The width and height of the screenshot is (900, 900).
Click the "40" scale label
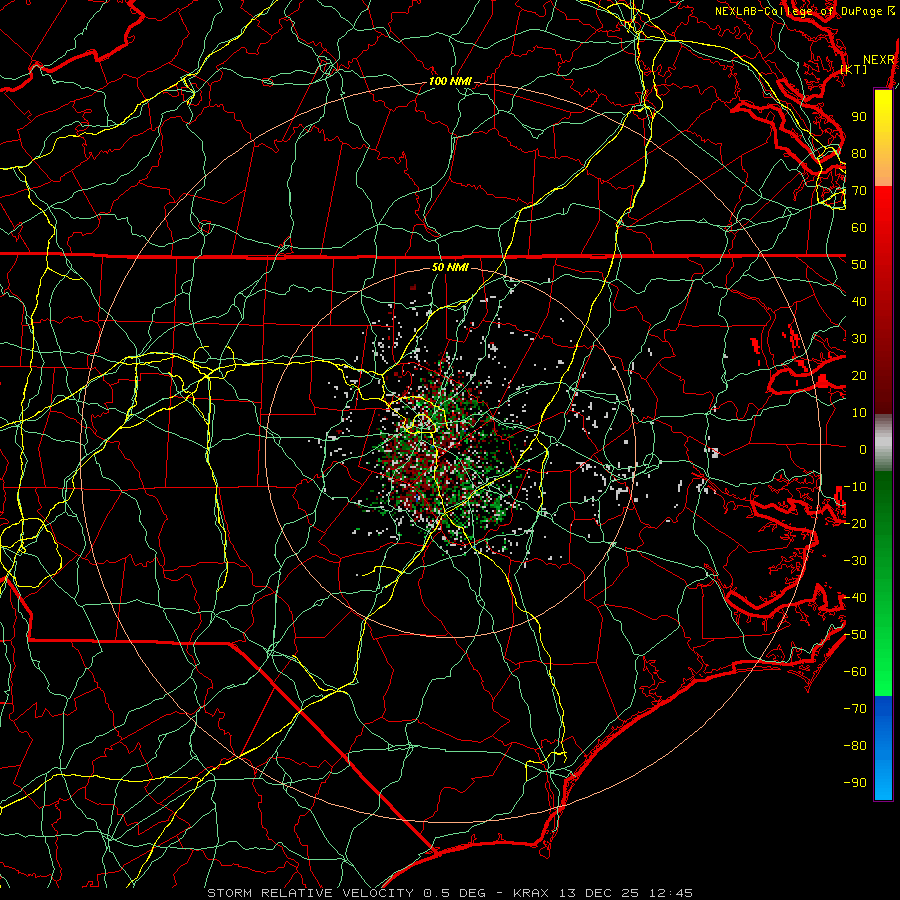859,302
